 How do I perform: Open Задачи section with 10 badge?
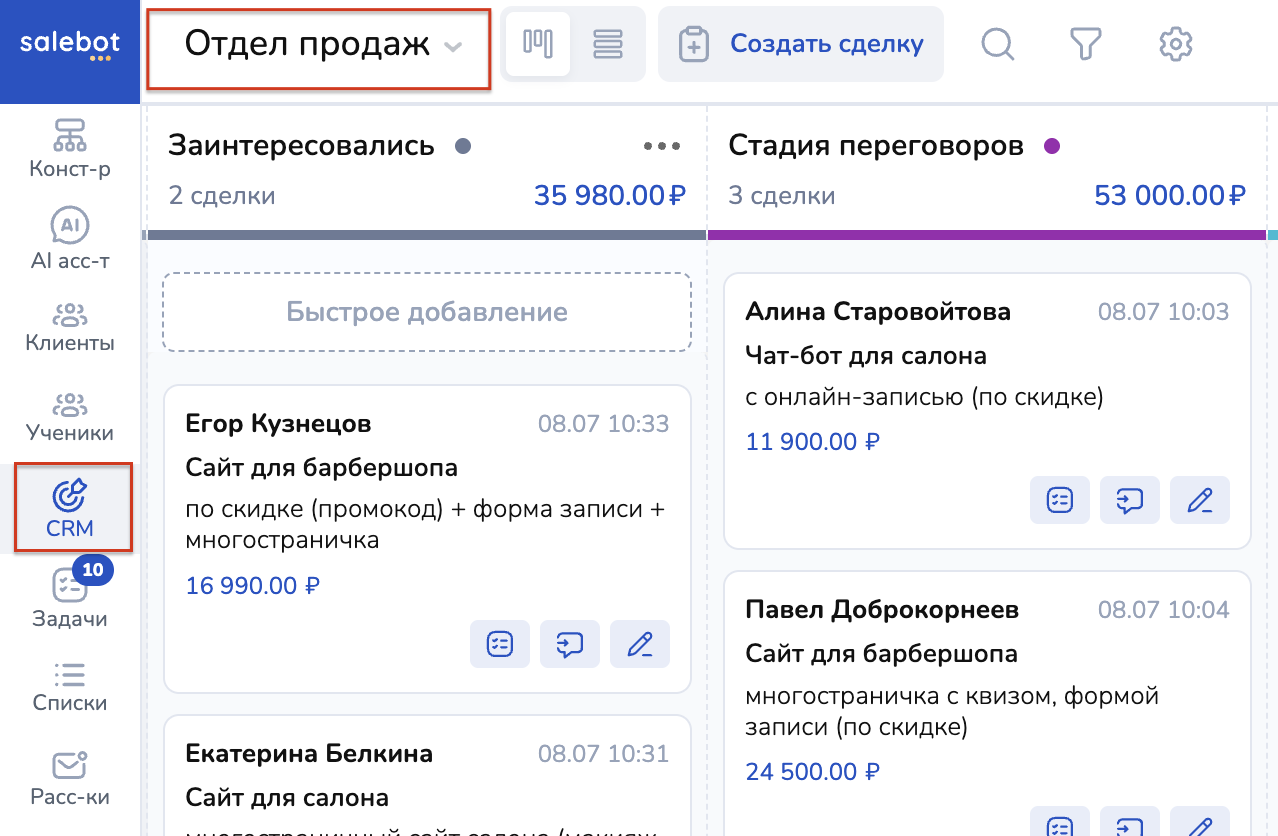point(70,598)
